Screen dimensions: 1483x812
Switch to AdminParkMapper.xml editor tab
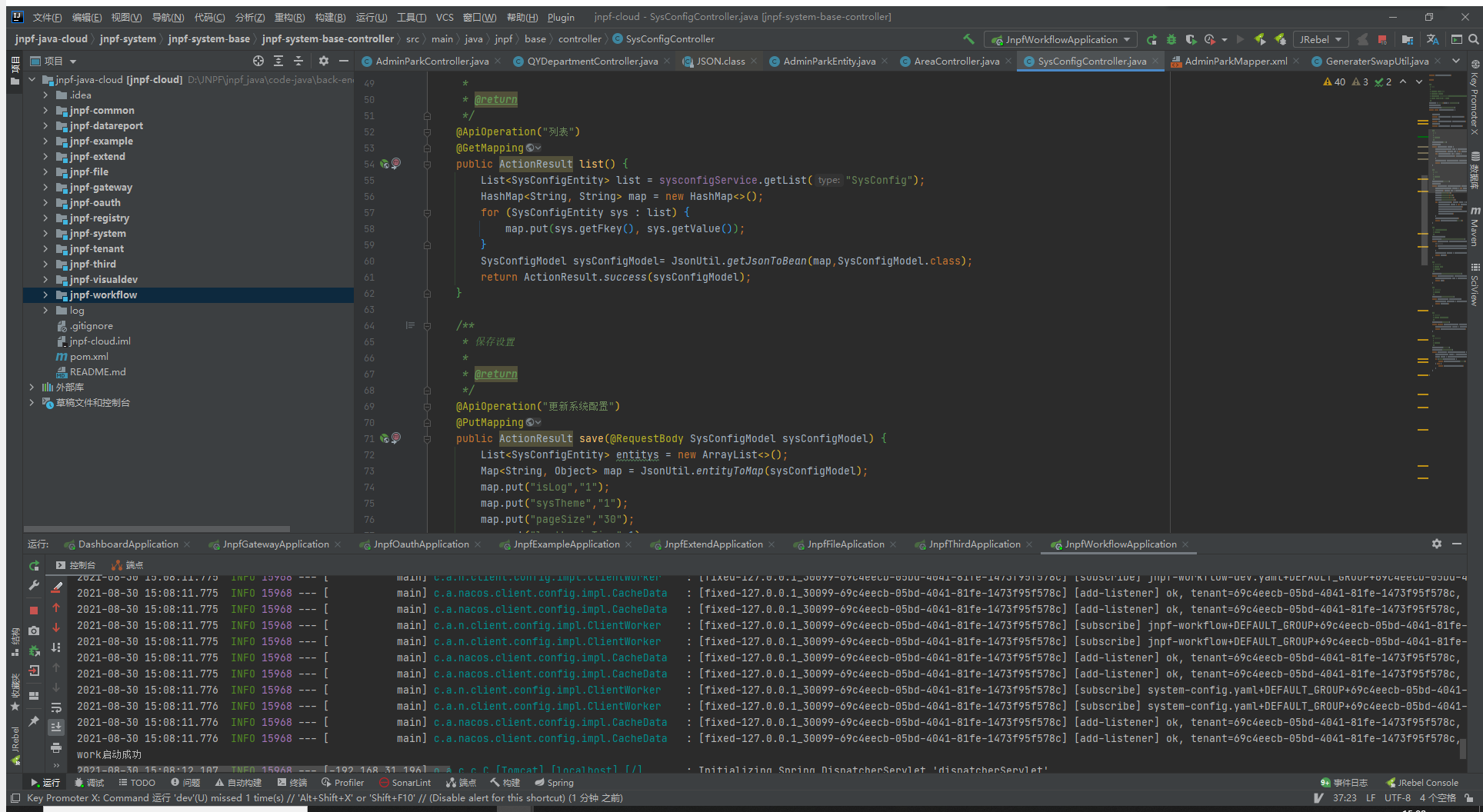pos(1235,62)
